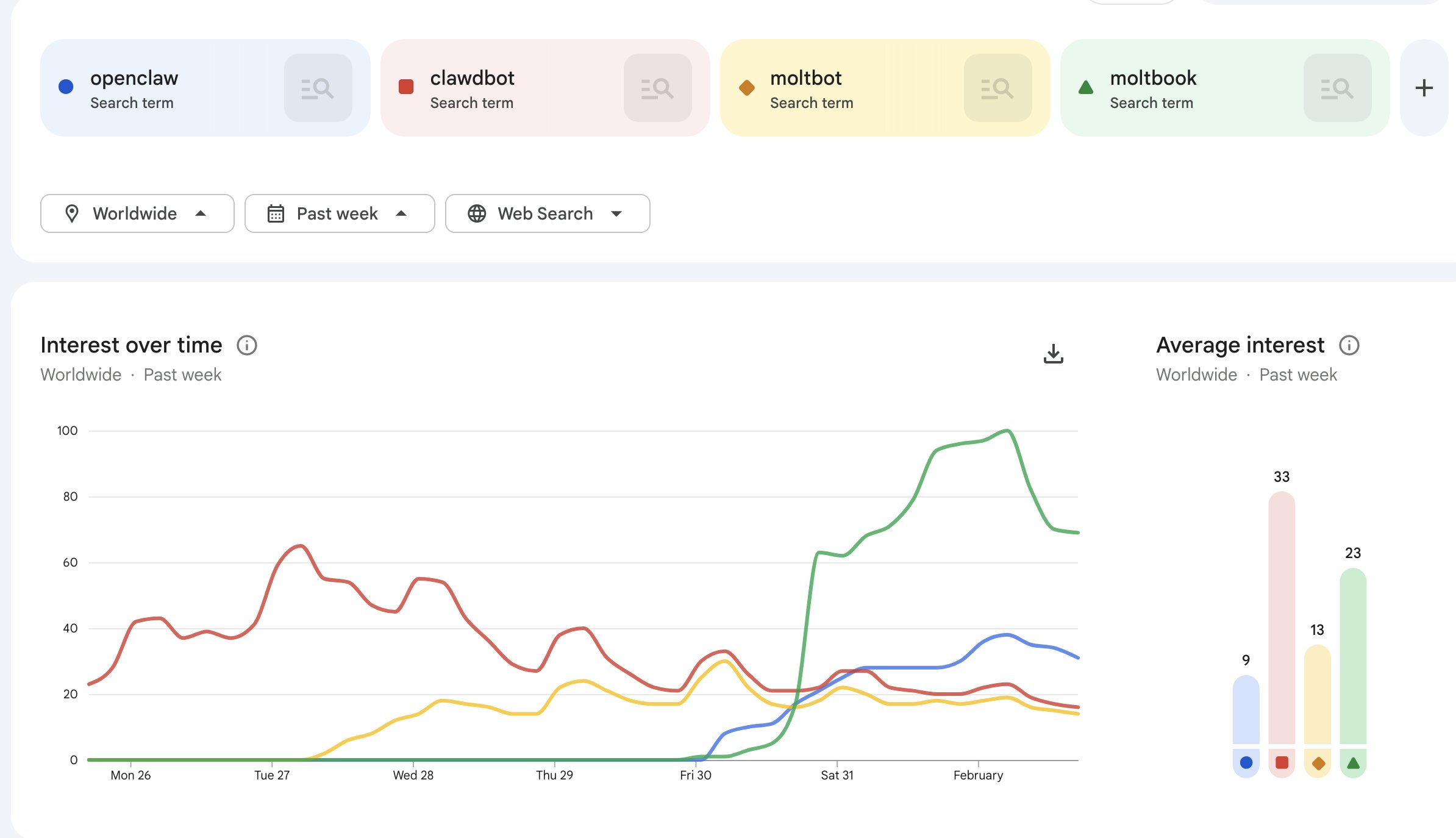The height and width of the screenshot is (838, 1456).
Task: Click the green line peak at 100
Action: [1008, 431]
